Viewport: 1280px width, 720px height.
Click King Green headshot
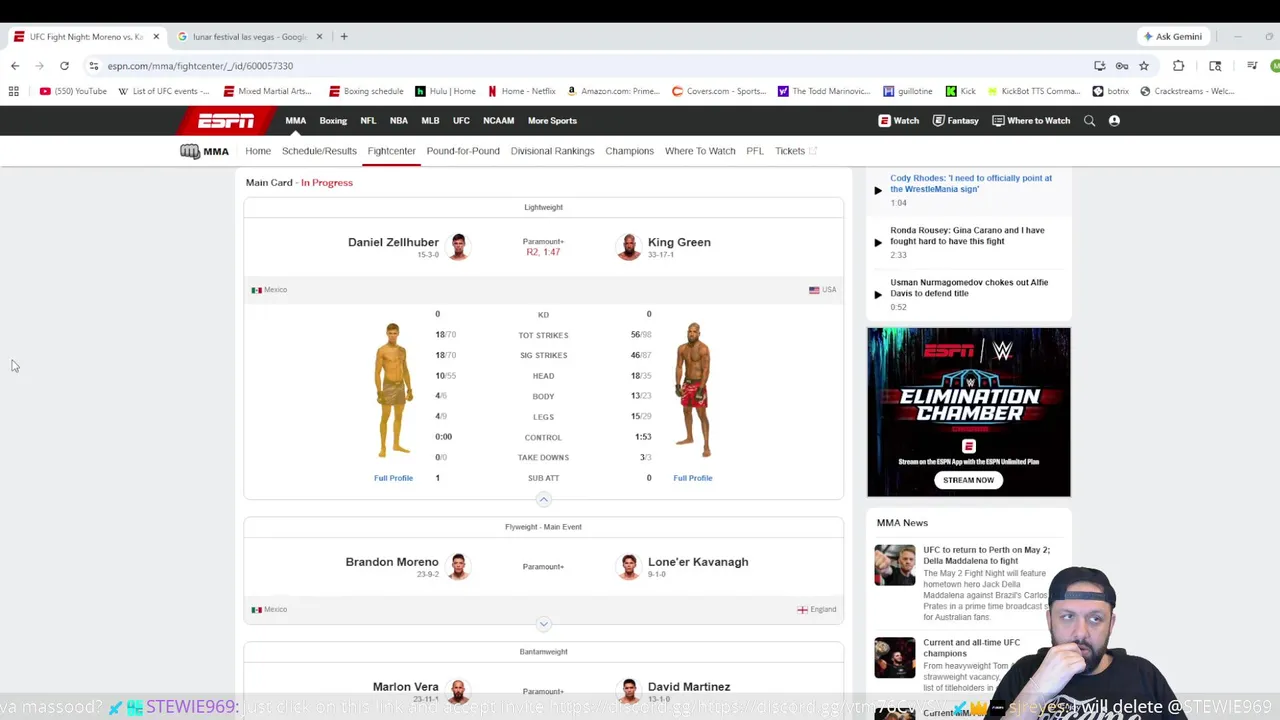tap(629, 247)
